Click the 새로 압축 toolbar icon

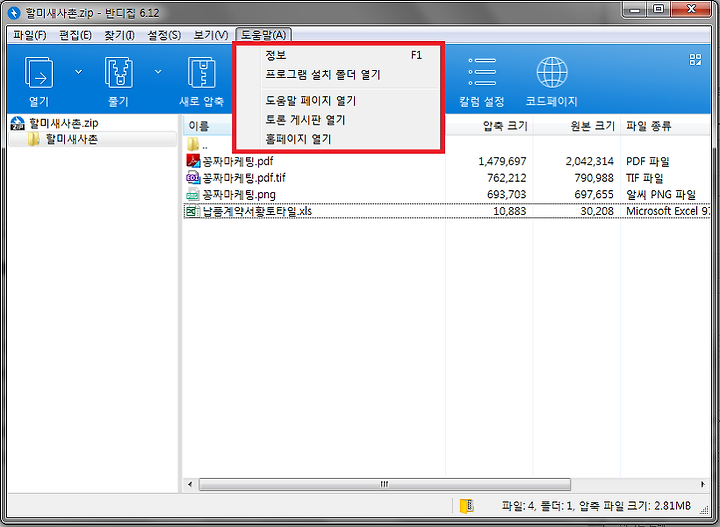(202, 72)
